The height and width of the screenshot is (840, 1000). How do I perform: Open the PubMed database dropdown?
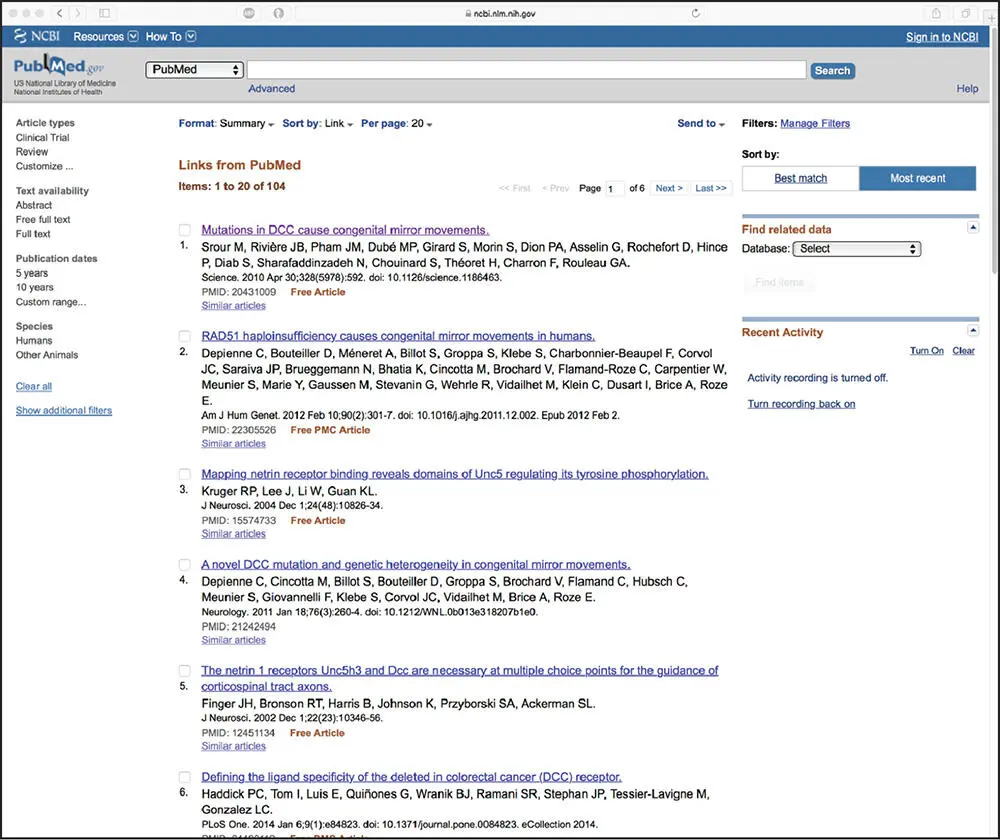pos(195,70)
